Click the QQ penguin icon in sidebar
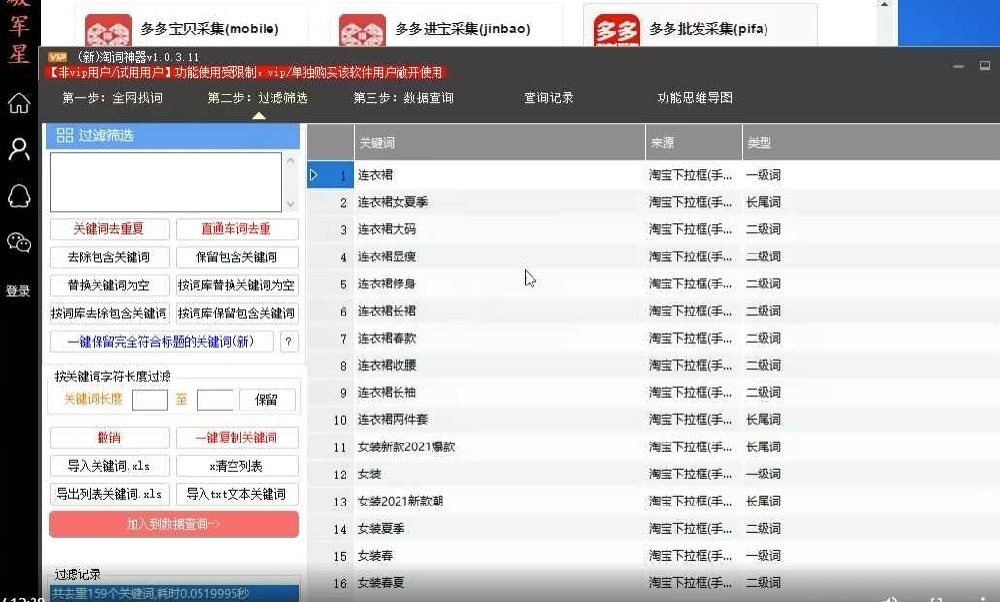Screen dimensions: 1000x602 tap(18, 196)
